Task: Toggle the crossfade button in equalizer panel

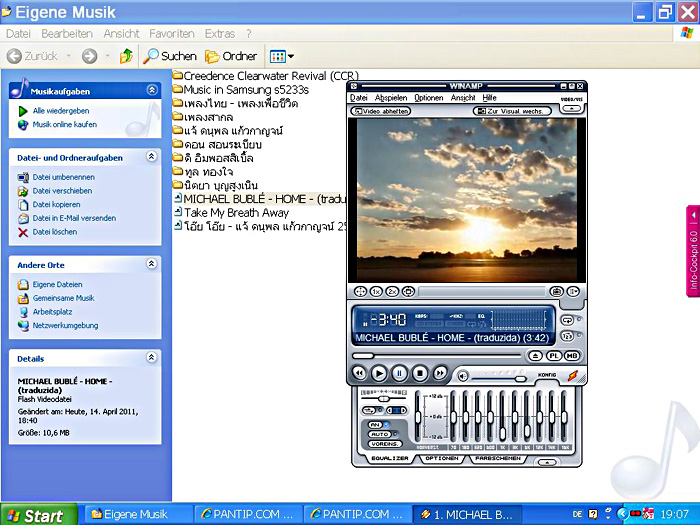Action: [x=370, y=410]
